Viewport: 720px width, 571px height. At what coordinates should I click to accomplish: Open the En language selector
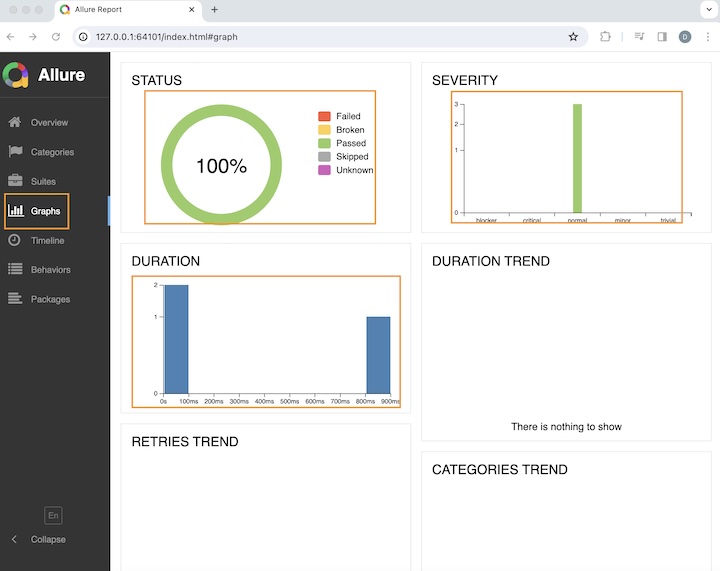coord(54,515)
